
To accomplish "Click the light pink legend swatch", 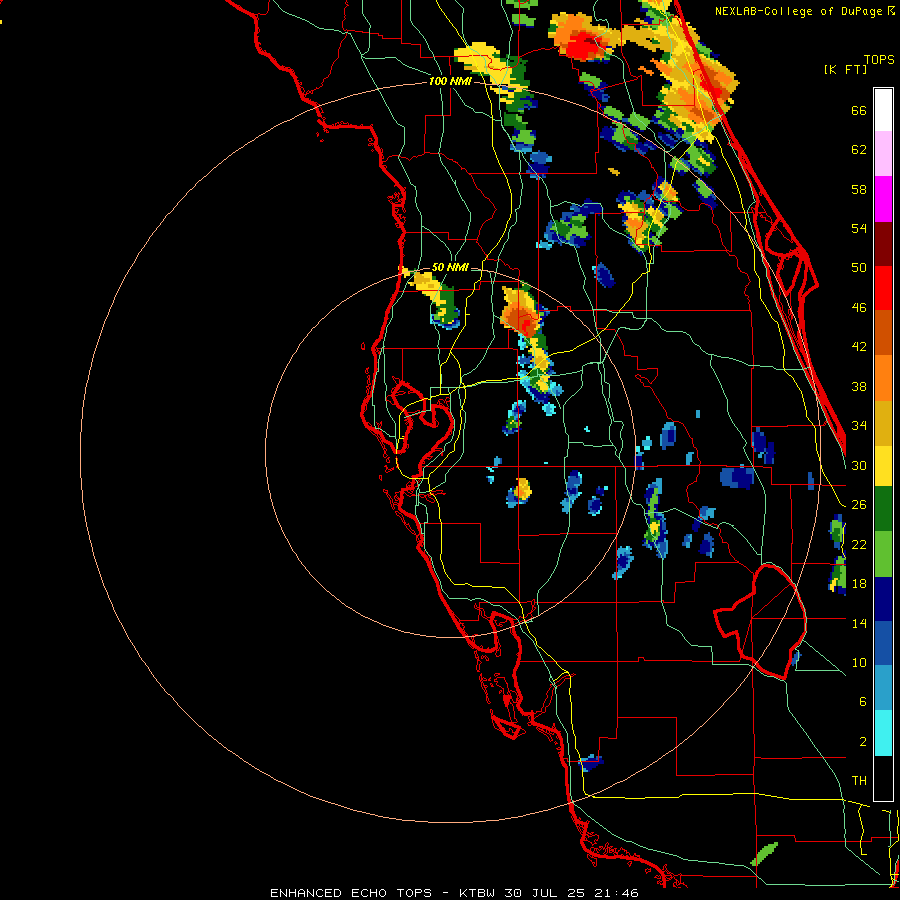I will click(883, 153).
